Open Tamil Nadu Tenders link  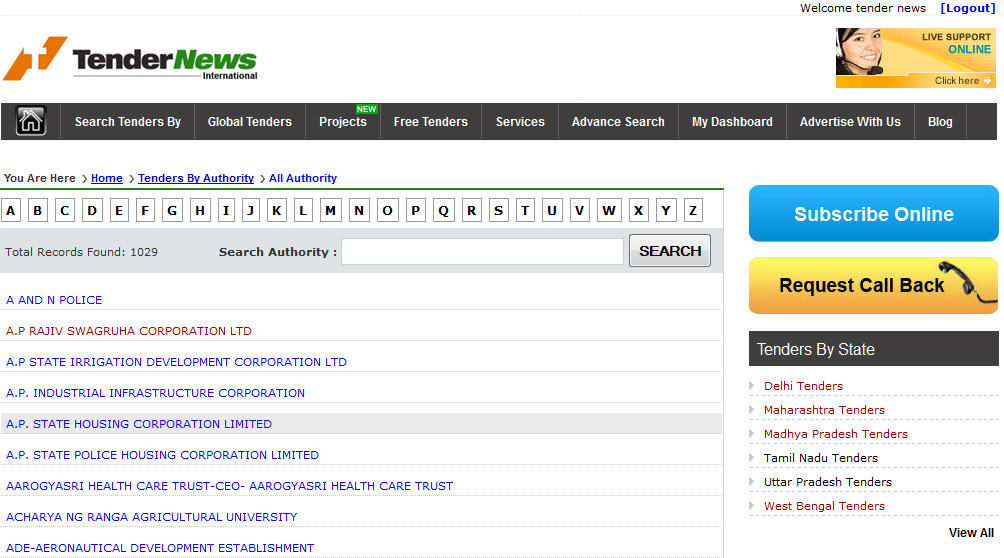(820, 458)
